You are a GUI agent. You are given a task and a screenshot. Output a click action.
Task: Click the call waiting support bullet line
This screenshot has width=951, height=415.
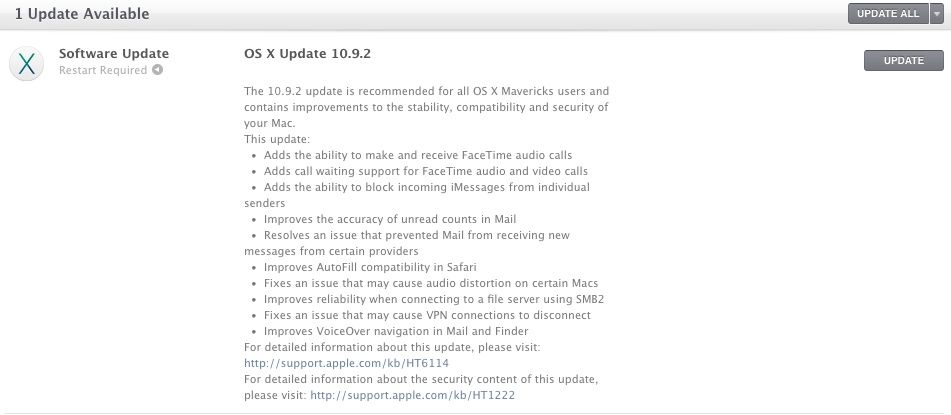(x=426, y=171)
